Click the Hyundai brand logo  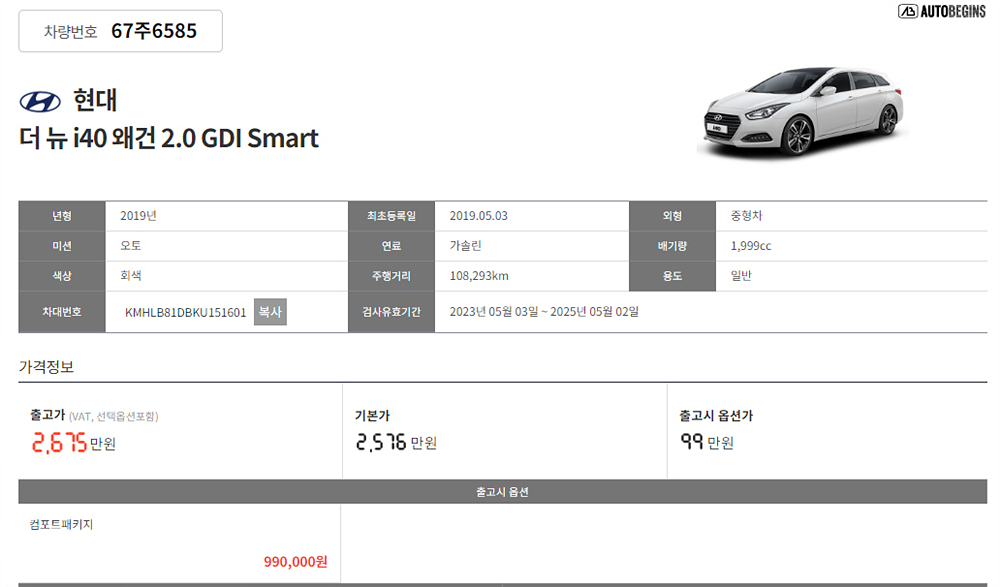pyautogui.click(x=40, y=101)
